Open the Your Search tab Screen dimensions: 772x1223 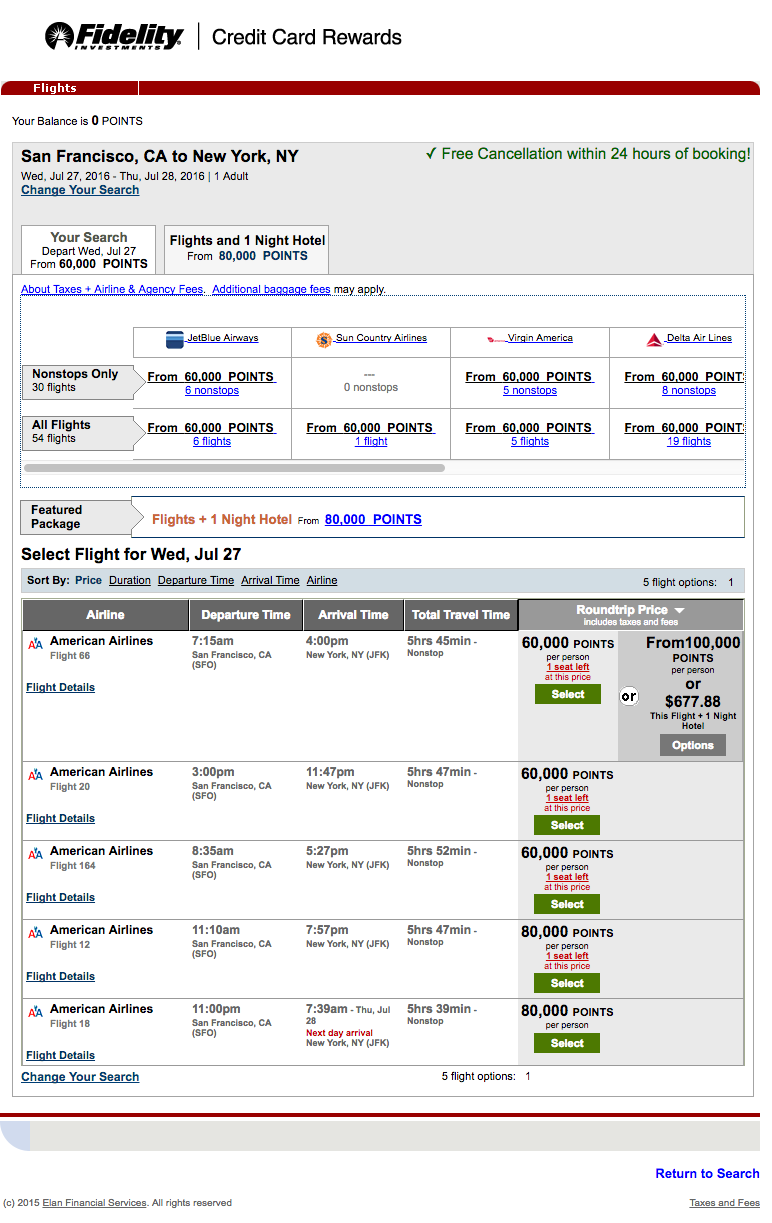89,250
